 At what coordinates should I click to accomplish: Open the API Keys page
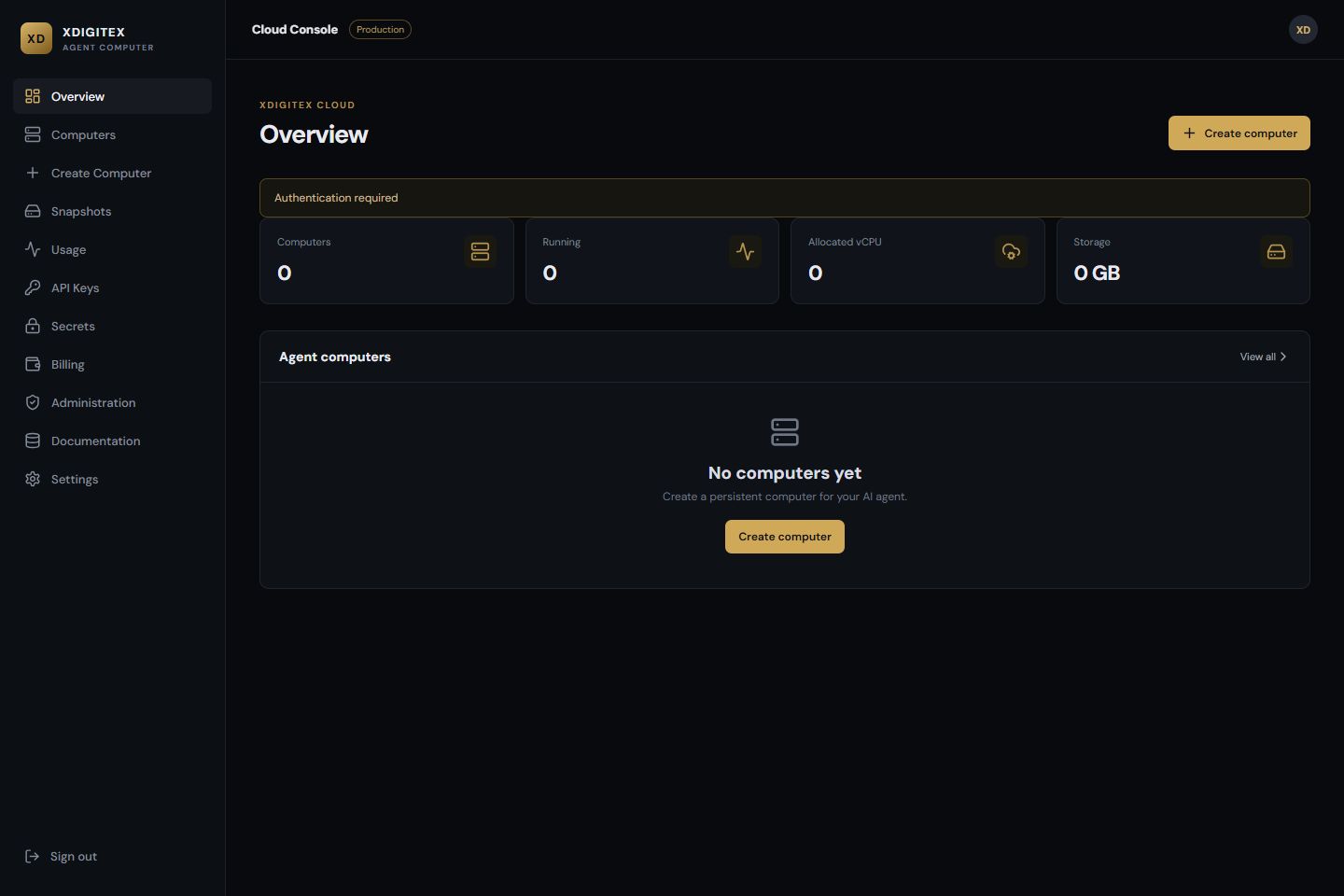113,287
